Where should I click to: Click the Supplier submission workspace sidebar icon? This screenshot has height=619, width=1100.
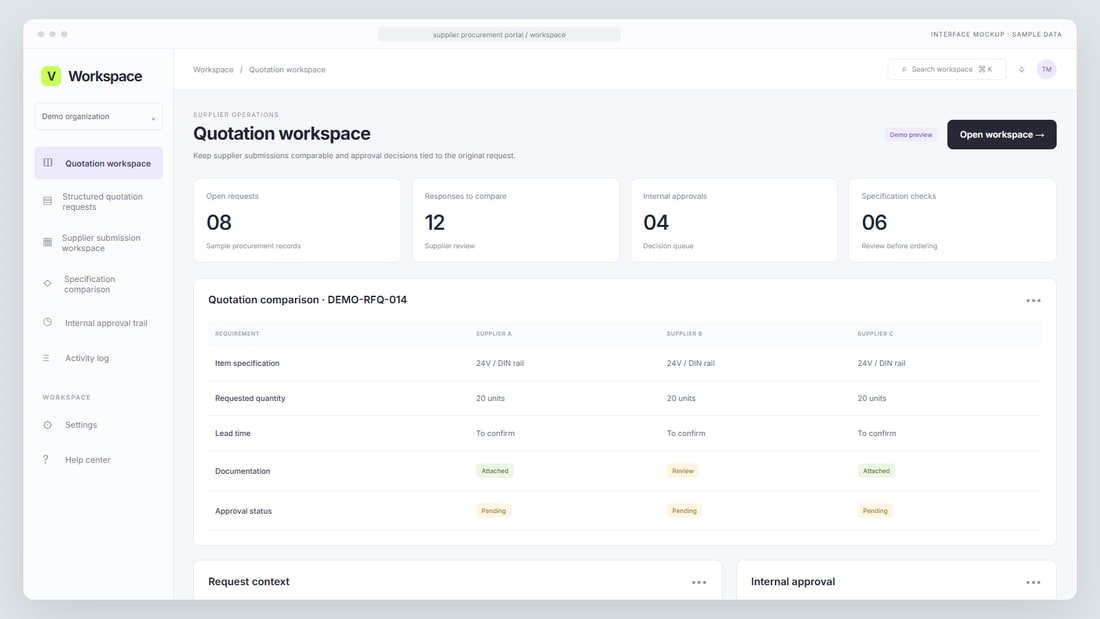[48, 242]
